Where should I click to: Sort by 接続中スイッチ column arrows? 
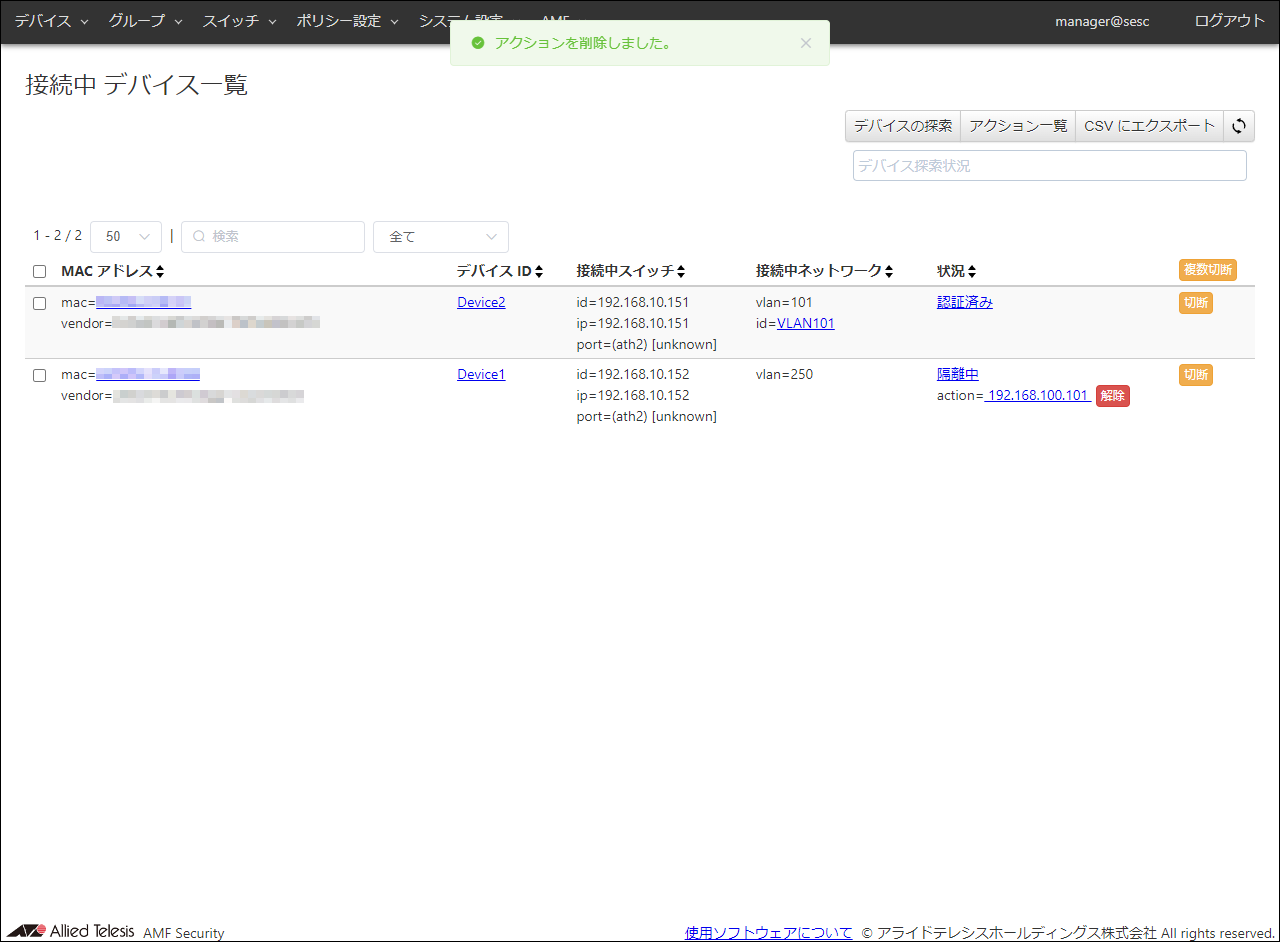pyautogui.click(x=681, y=272)
